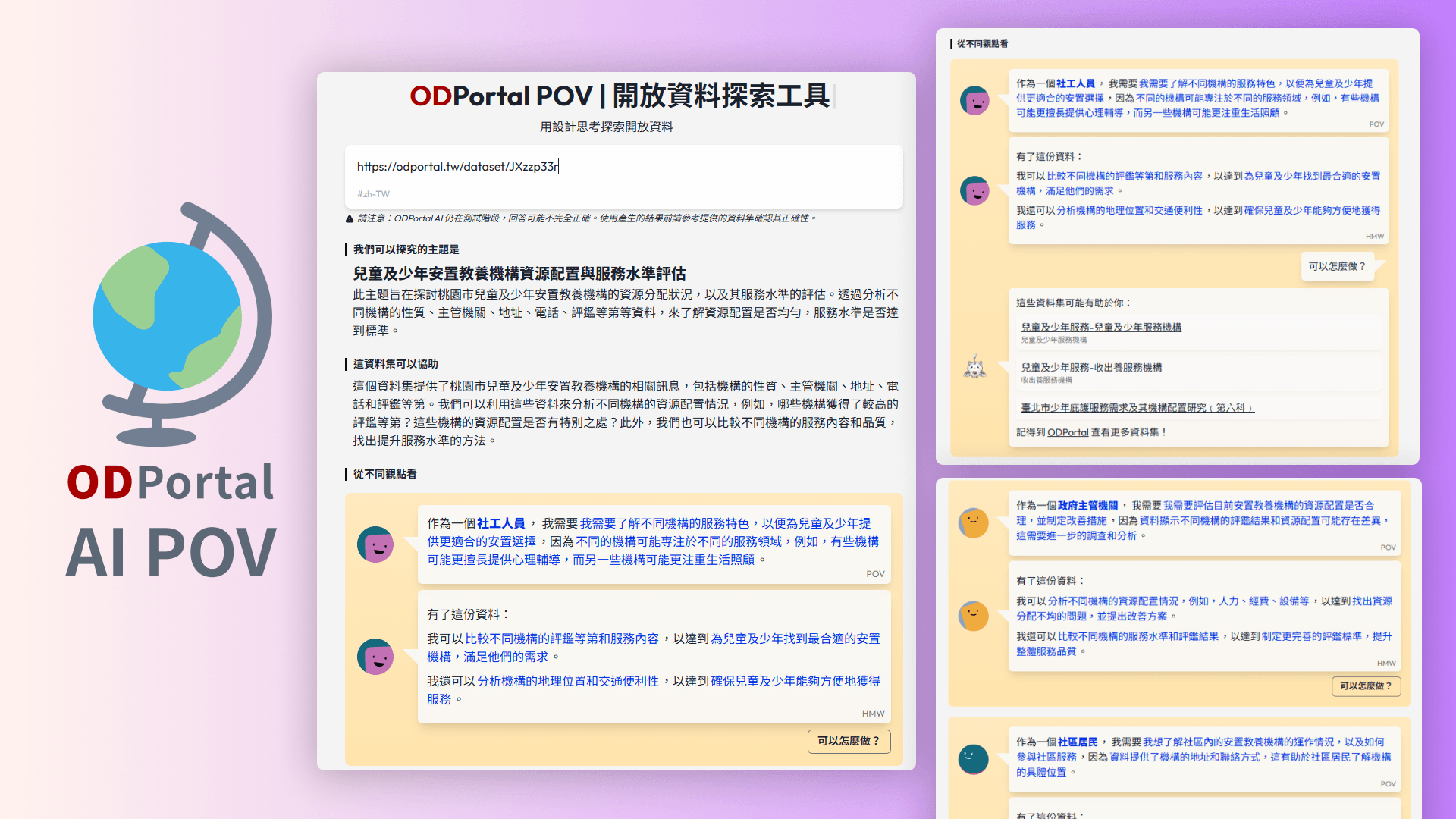The image size is (1456, 819).
Task: Click the teal community resident avatar
Action: coord(974,759)
